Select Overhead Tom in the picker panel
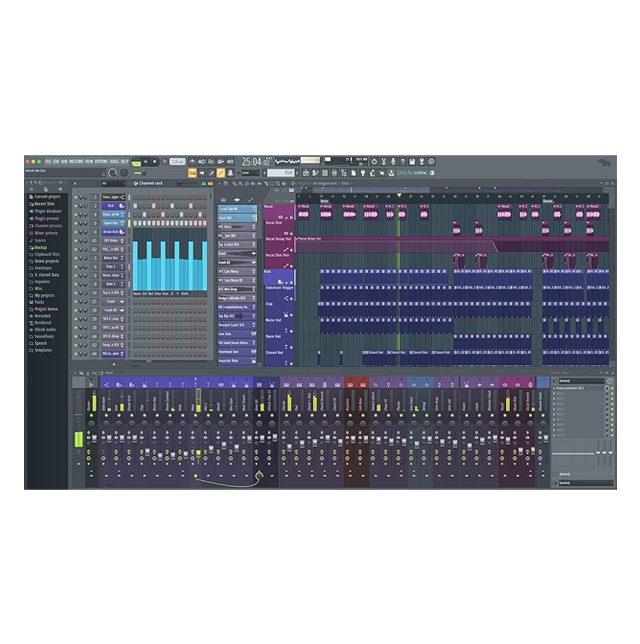The image size is (640, 644). tap(237, 352)
